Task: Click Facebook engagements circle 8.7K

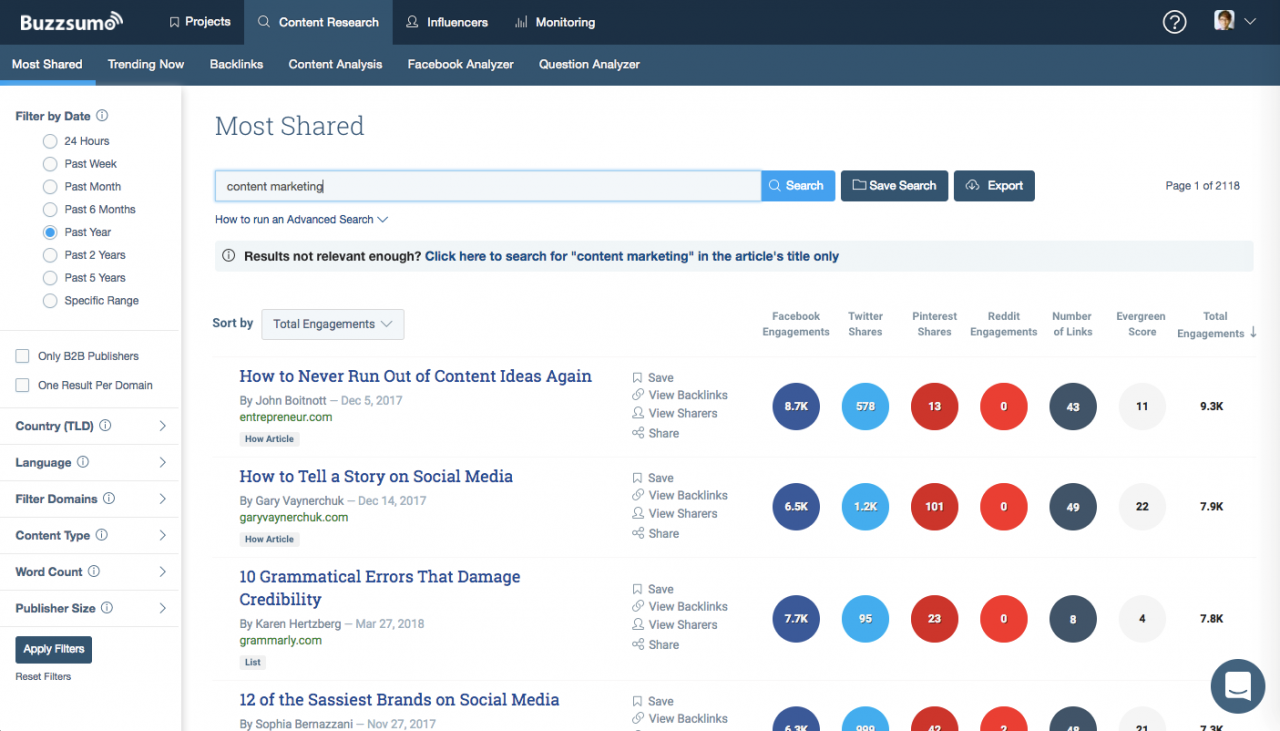Action: pyautogui.click(x=796, y=407)
